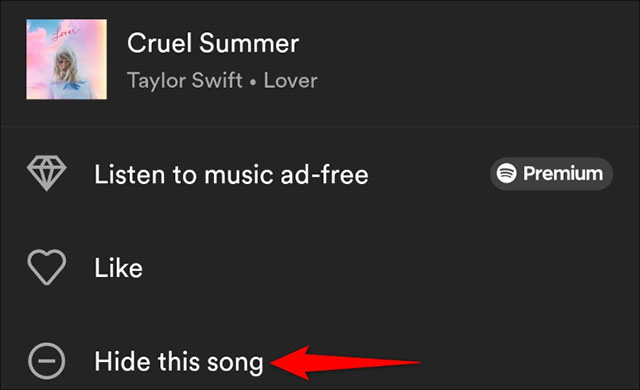640x390 pixels.
Task: Click the red arrow pointing at Hide this song
Action: pos(345,362)
